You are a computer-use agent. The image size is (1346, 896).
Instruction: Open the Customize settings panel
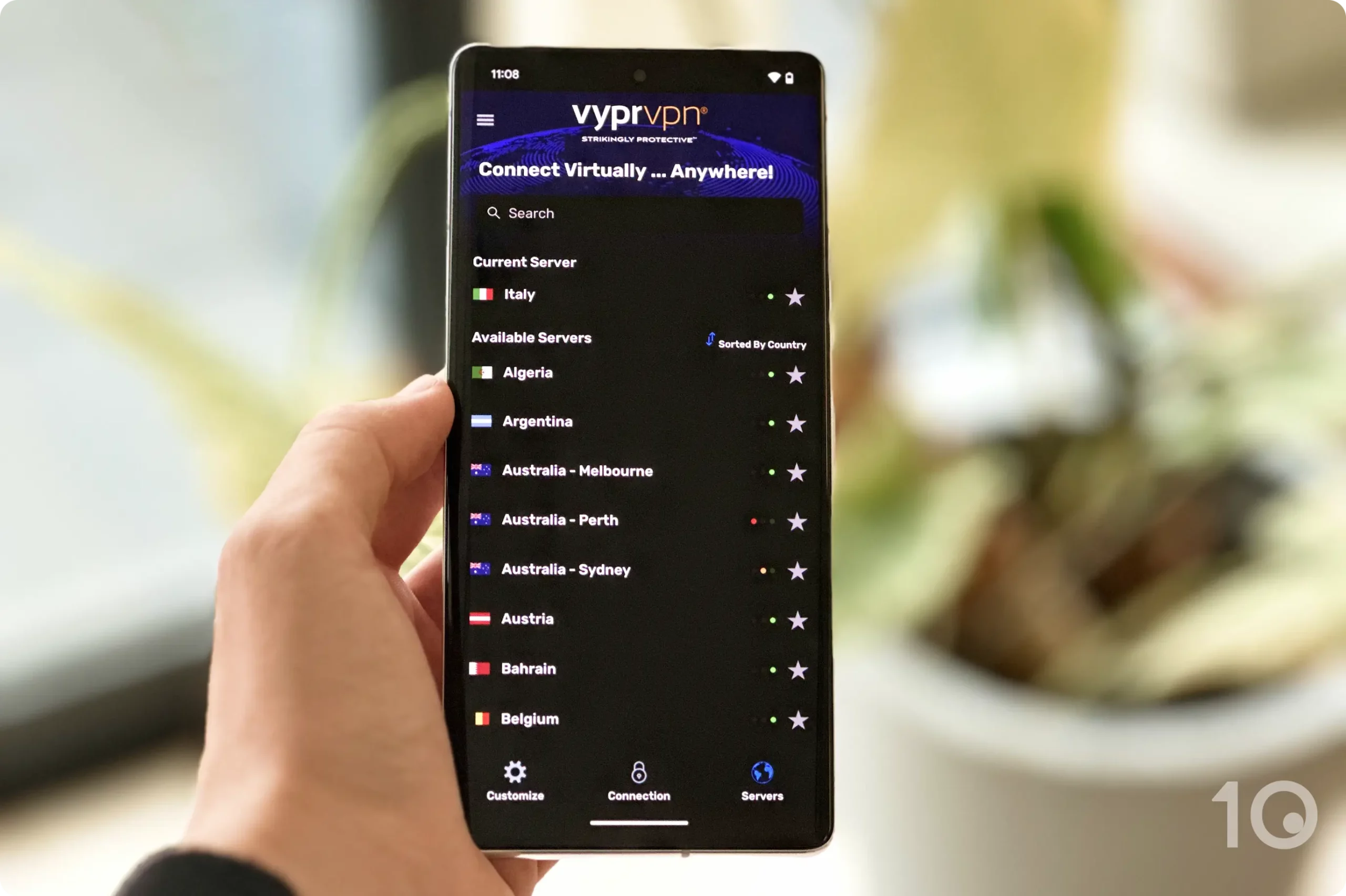click(515, 778)
